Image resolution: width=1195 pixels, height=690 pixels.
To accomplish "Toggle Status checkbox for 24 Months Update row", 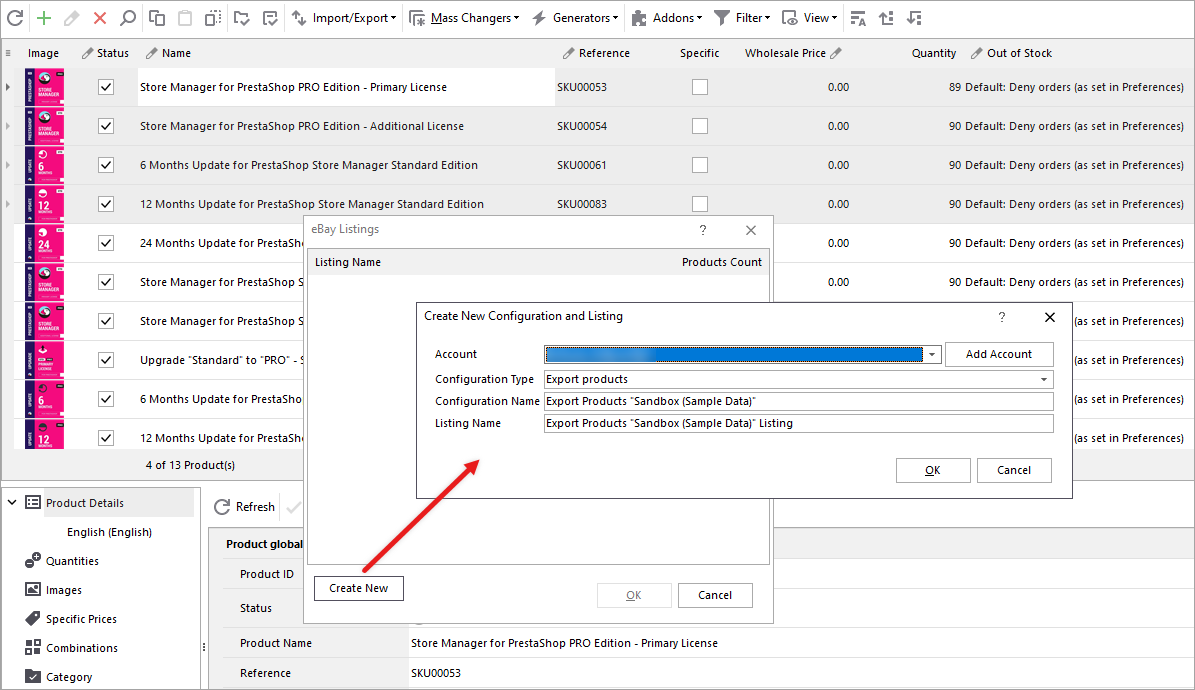I will pyautogui.click(x=106, y=242).
